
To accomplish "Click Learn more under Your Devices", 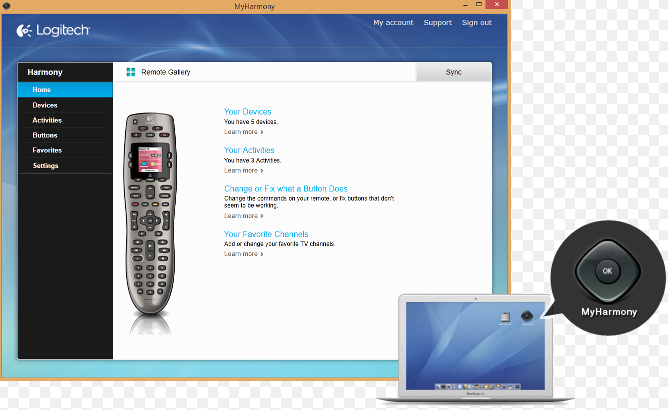I will coord(244,132).
